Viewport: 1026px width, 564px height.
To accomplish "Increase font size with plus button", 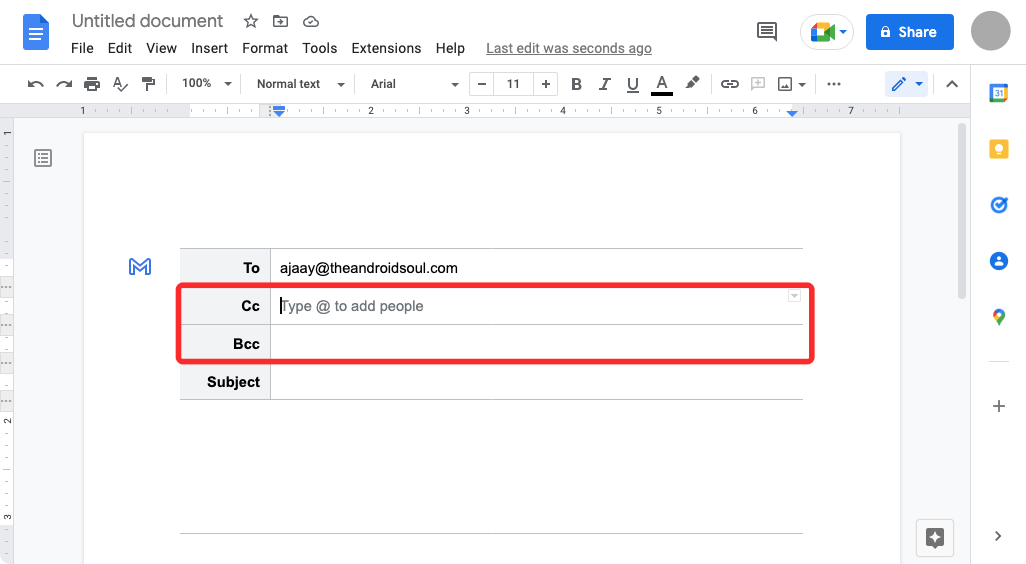I will [546, 84].
